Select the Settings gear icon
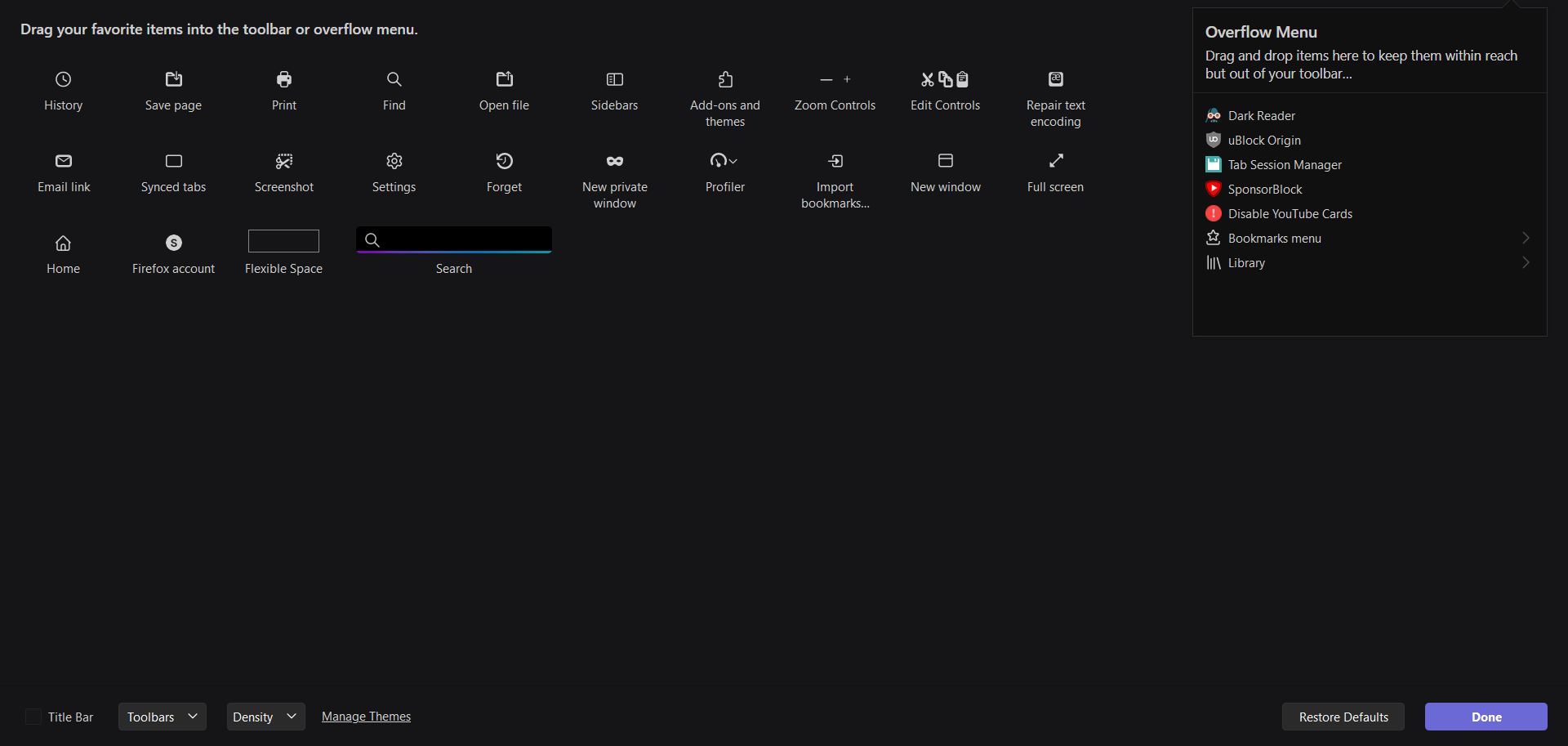Screen dimensions: 1568x746 tap(394, 161)
